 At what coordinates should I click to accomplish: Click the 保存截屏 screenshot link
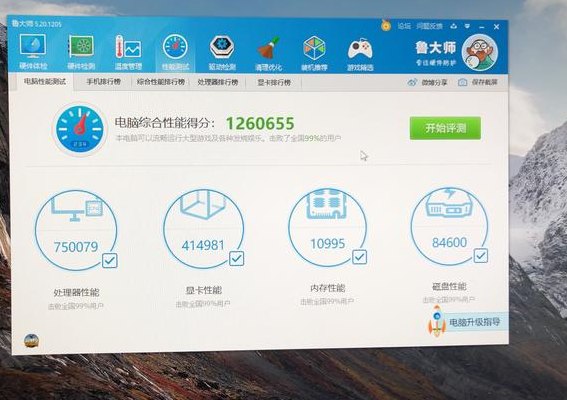click(x=478, y=82)
